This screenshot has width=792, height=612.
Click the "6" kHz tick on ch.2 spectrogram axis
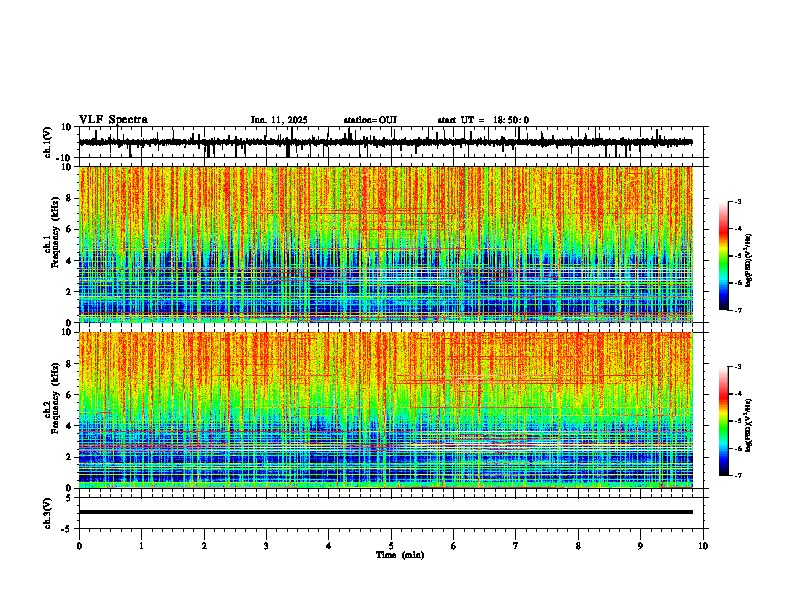[70, 395]
